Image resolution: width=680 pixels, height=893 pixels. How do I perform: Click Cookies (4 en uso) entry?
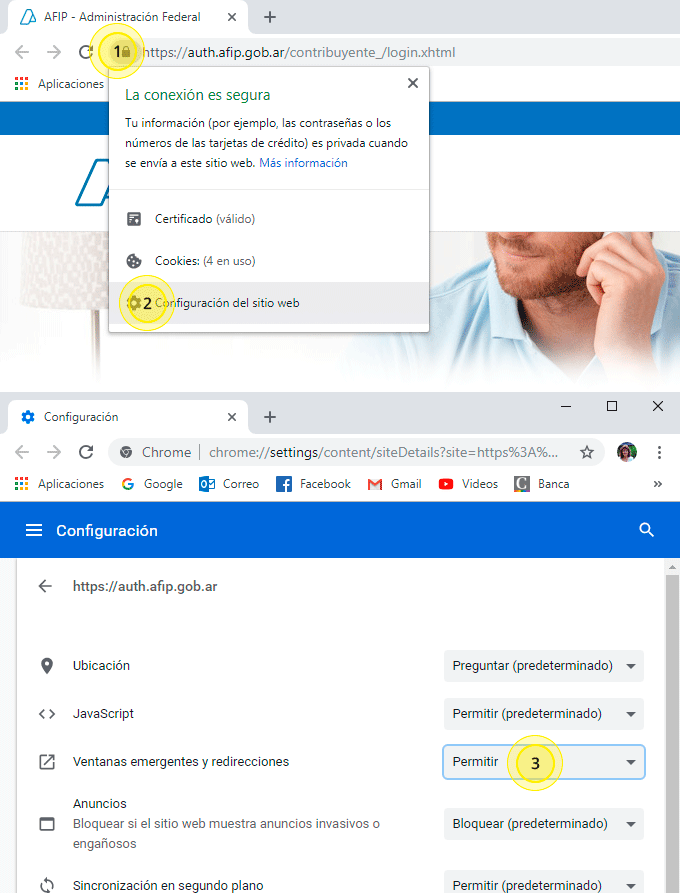pyautogui.click(x=269, y=261)
